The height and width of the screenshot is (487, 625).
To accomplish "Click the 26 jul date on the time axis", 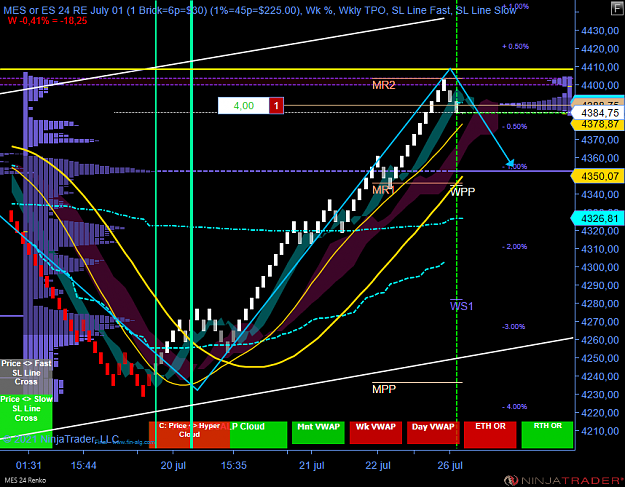I will click(x=450, y=465).
